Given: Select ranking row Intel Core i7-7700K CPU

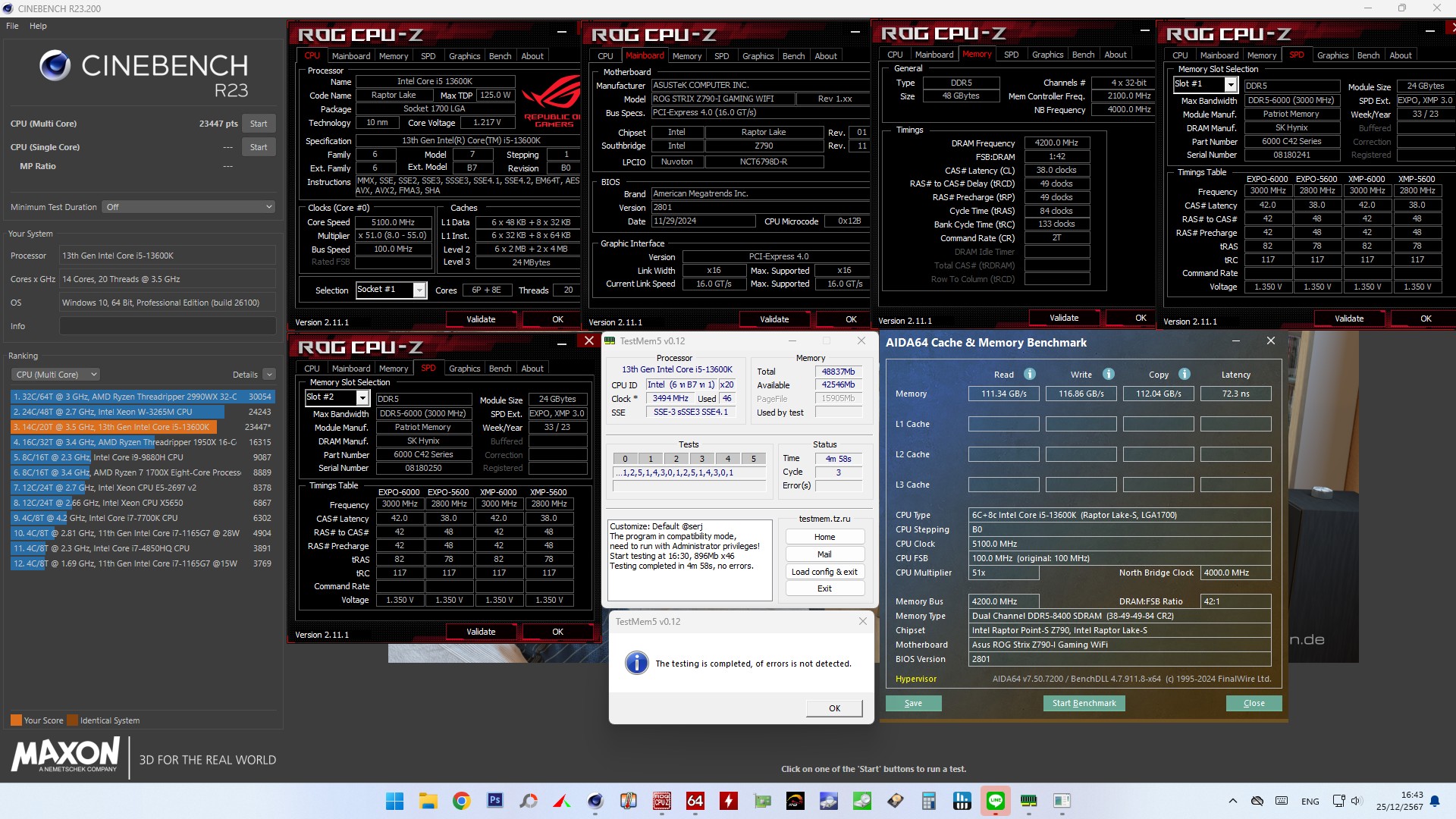Looking at the screenshot, I should 143,518.
